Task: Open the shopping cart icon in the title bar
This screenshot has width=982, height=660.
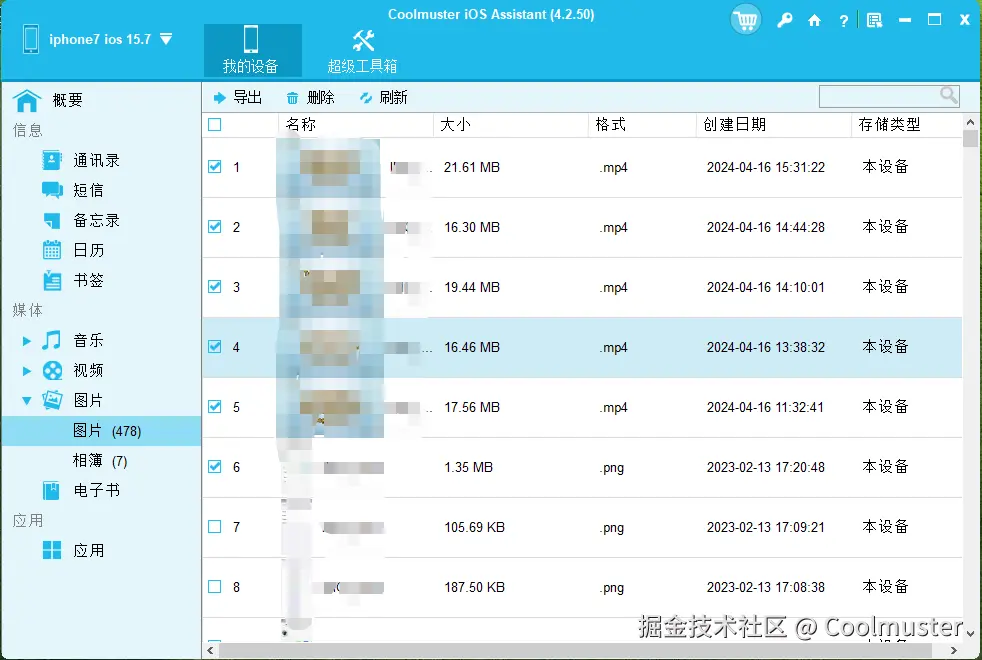Action: coord(745,19)
